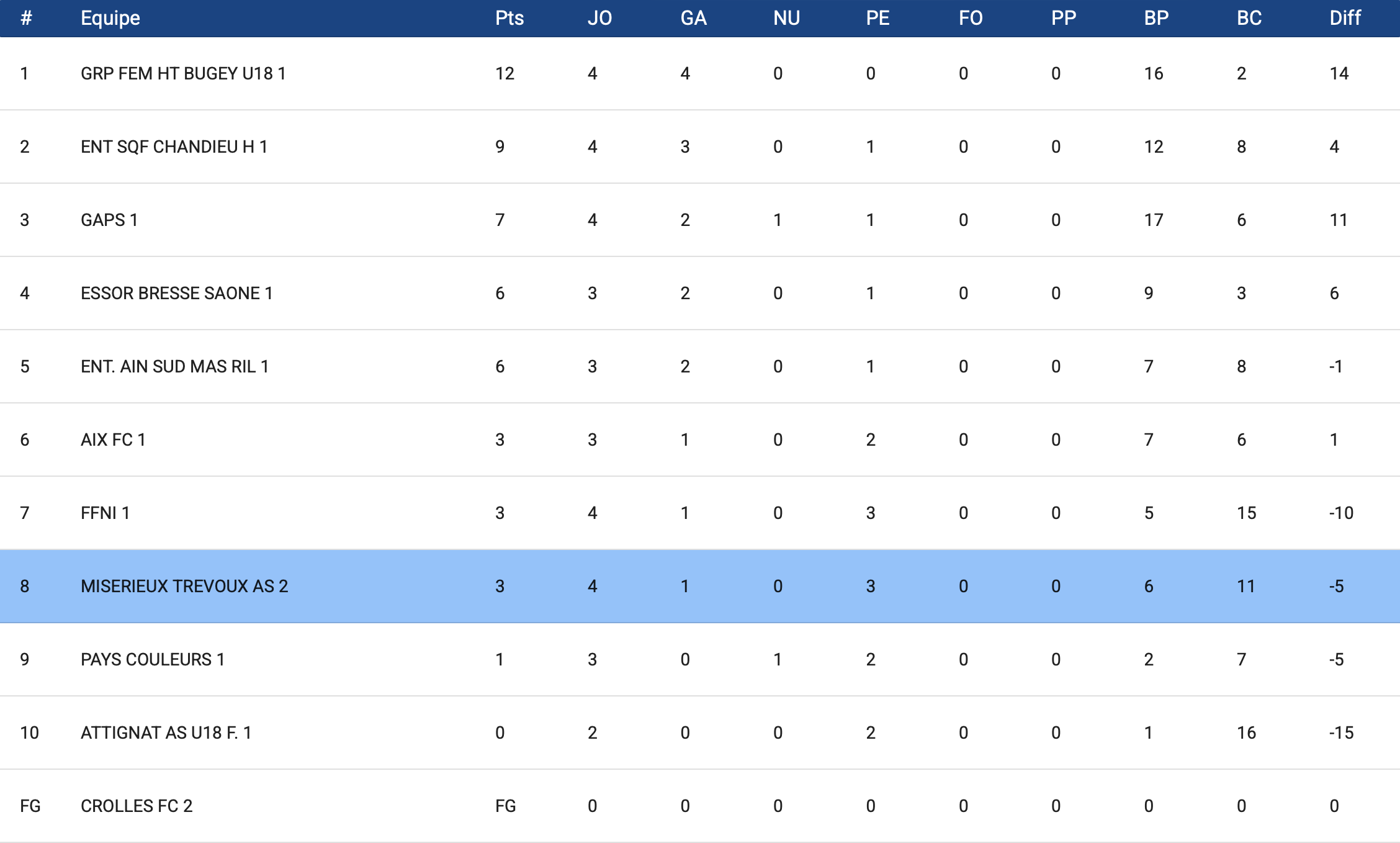Open ATTIGNAT AS U18 F. 1 team

(166, 733)
